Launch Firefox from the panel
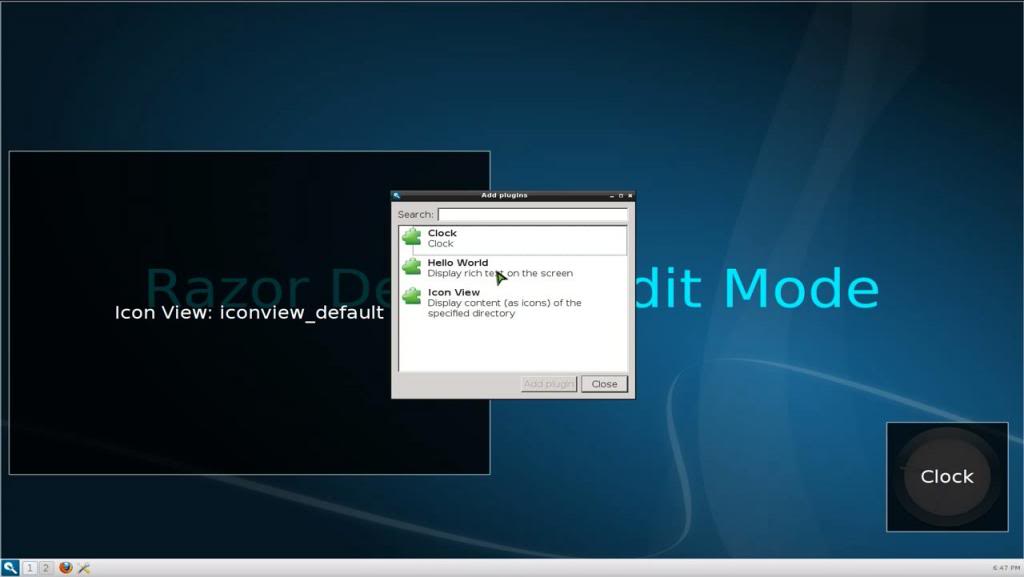1024x577 pixels. [x=66, y=568]
